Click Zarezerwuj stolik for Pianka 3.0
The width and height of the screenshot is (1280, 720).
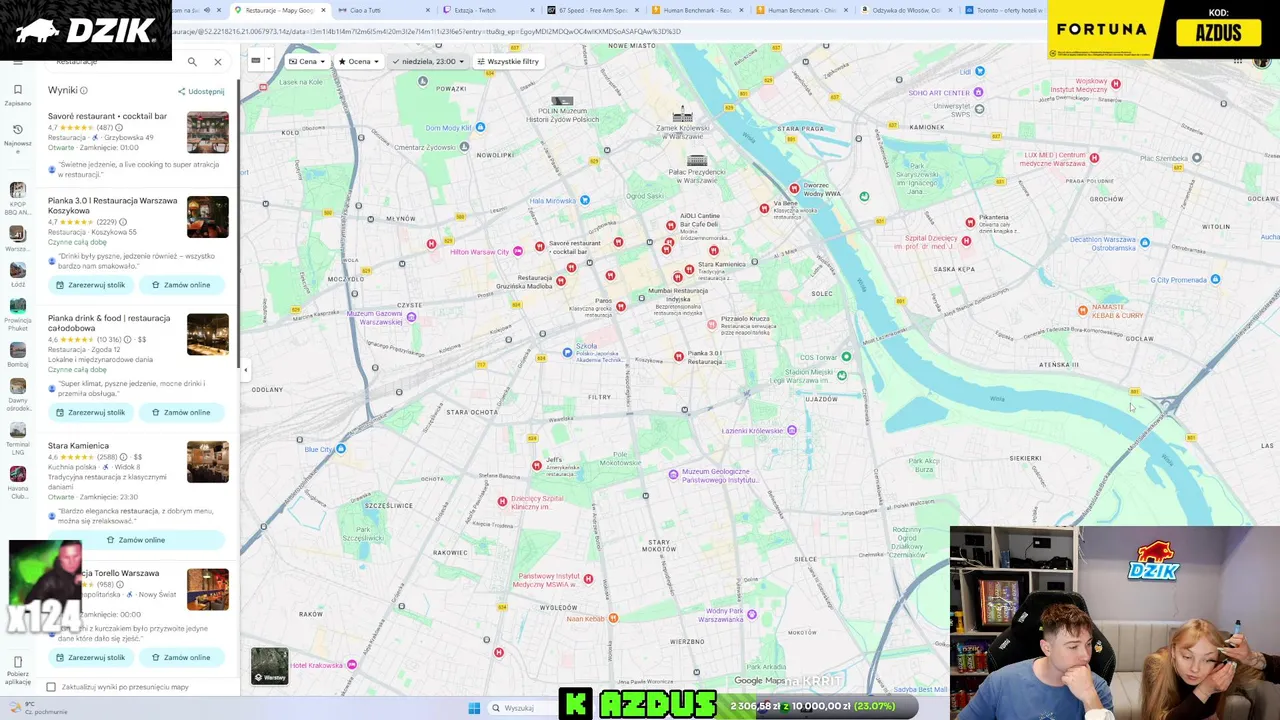91,285
